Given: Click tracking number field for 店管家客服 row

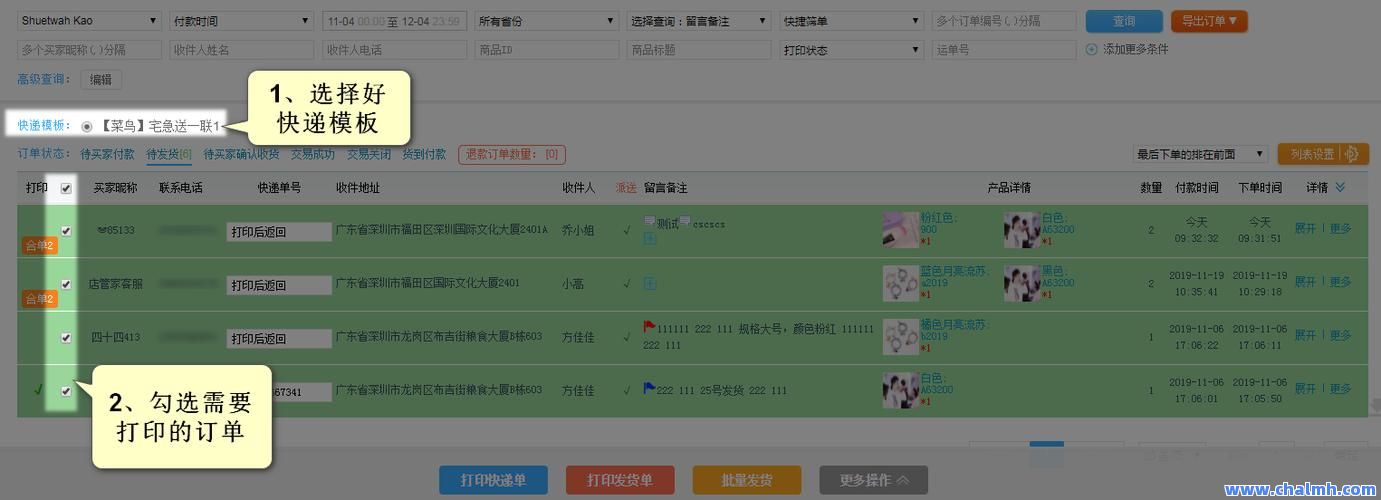Looking at the screenshot, I should point(279,285).
